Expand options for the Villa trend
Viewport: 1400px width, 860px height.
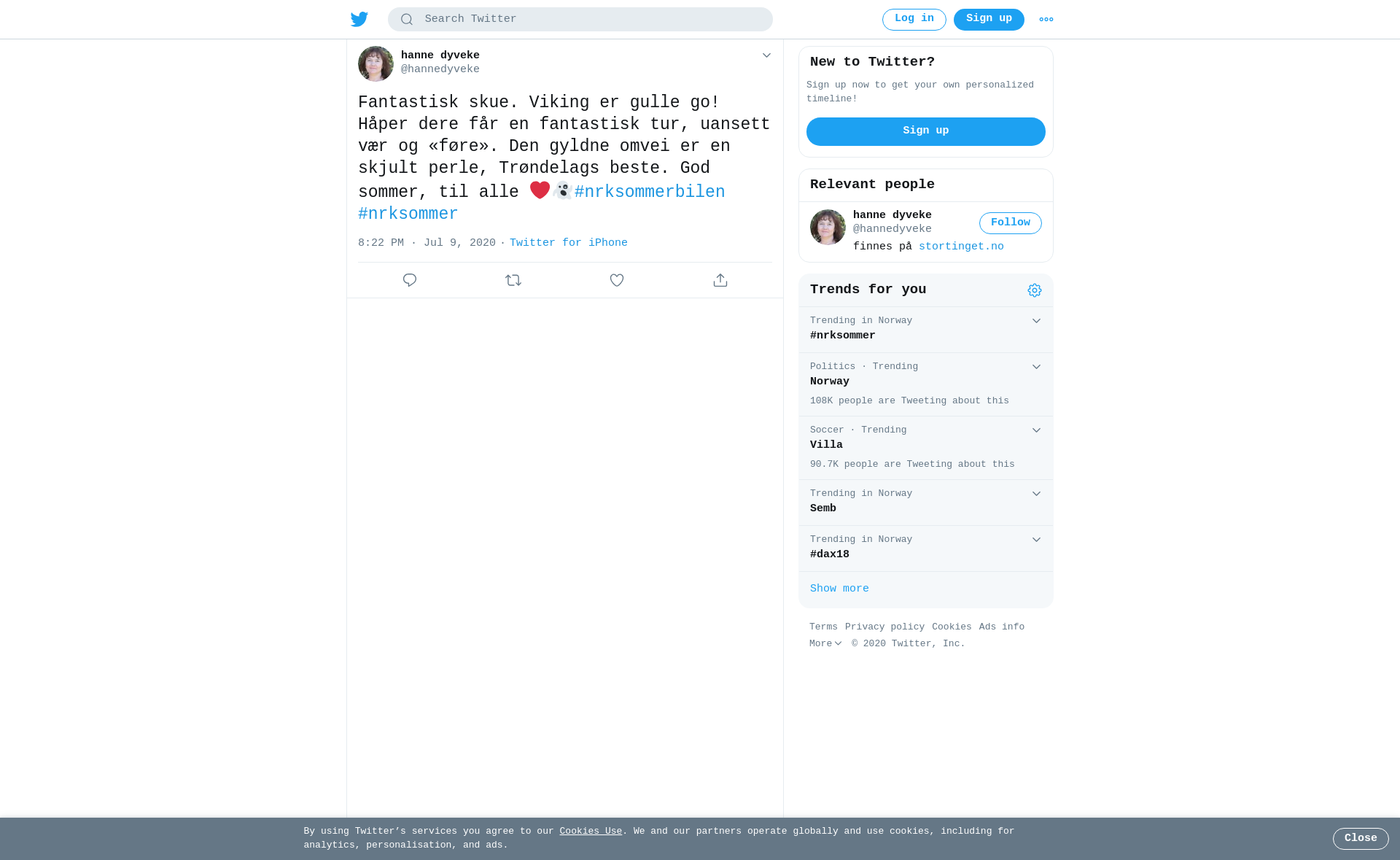1036,430
